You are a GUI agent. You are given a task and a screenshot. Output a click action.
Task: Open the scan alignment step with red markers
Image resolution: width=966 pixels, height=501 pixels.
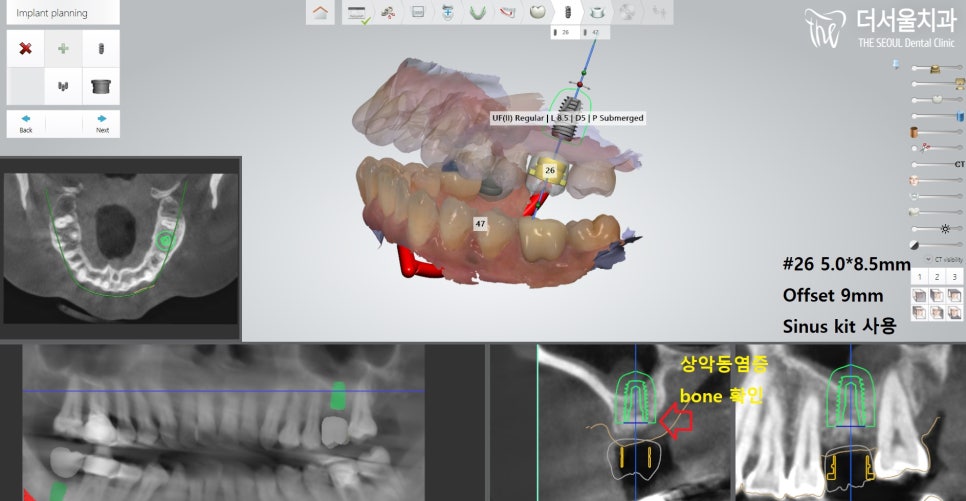pos(388,12)
